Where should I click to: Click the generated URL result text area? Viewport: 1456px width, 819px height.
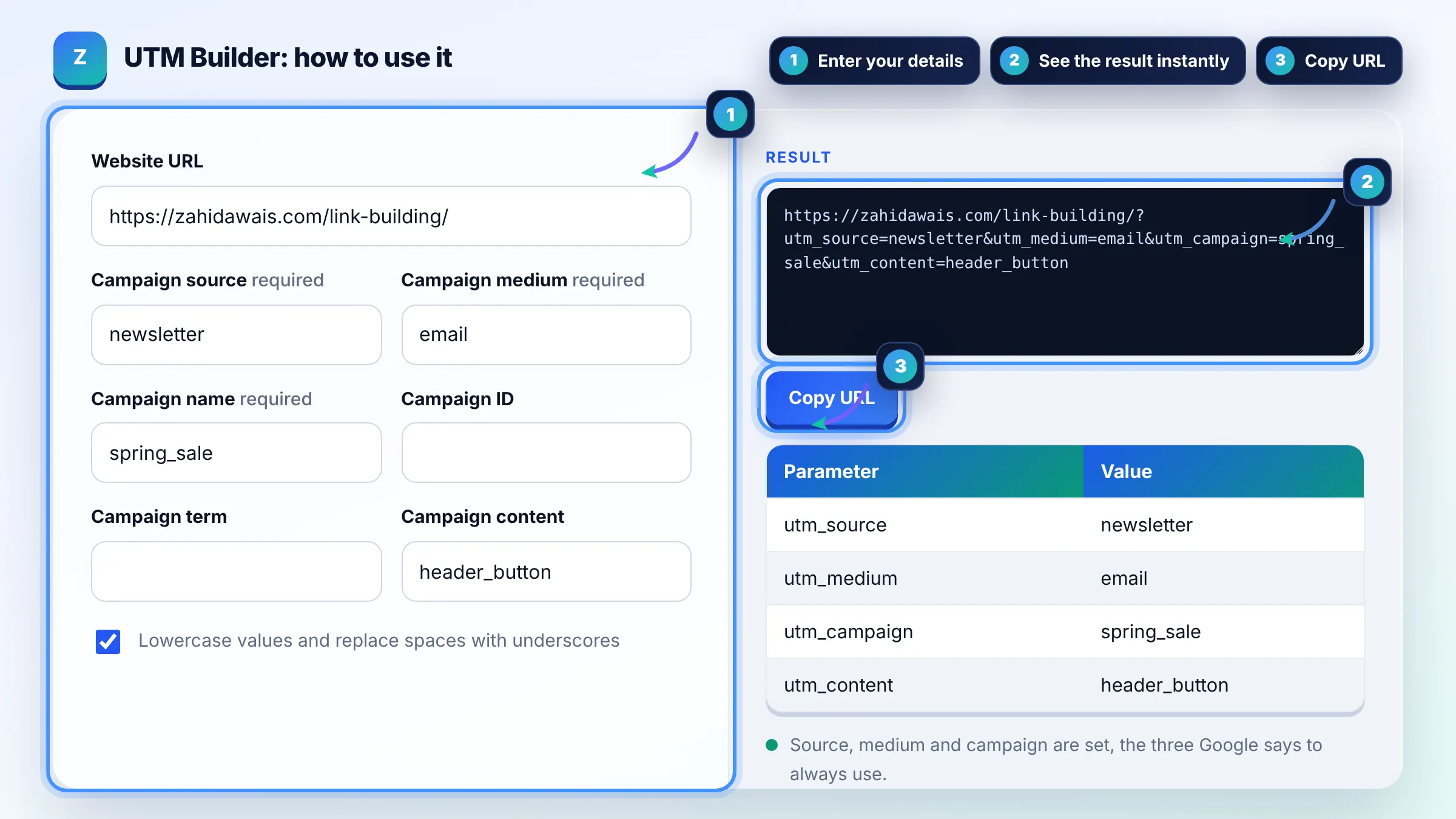click(x=1065, y=272)
